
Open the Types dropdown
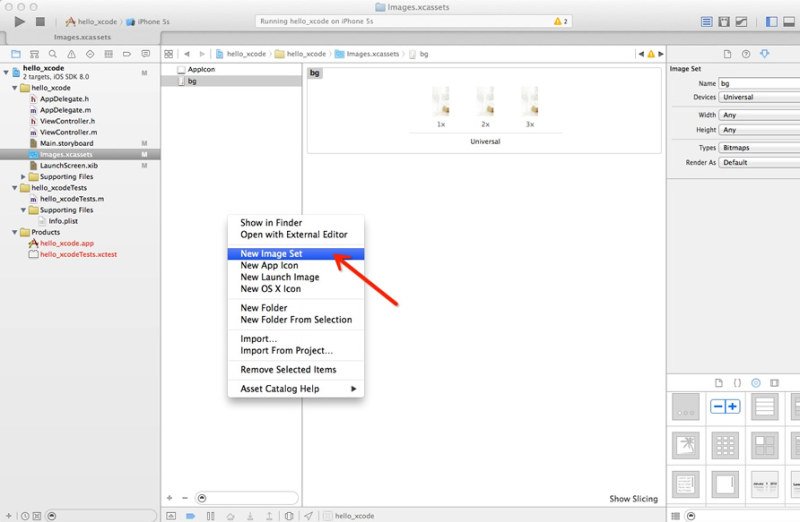[759, 147]
